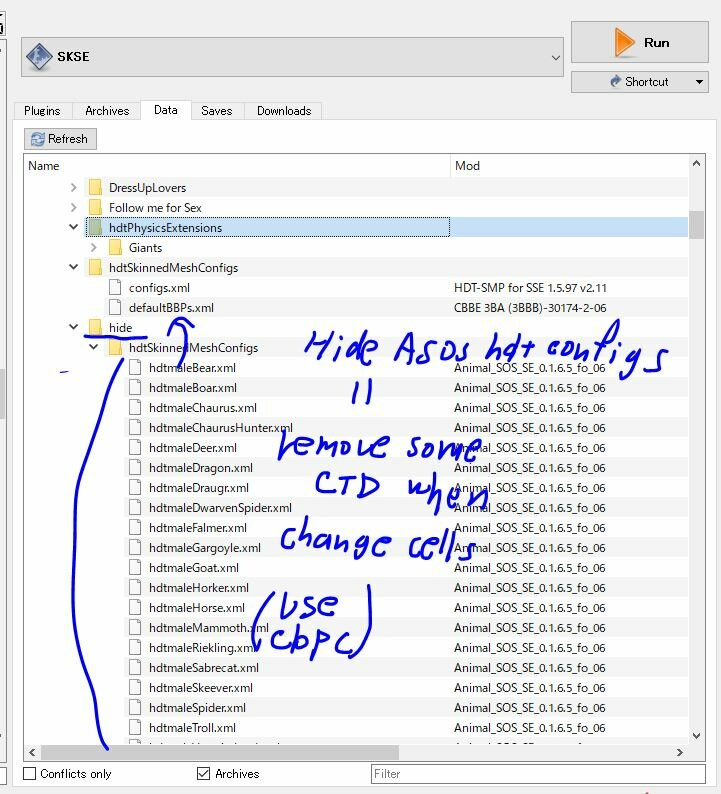The width and height of the screenshot is (721, 794).
Task: Click the Shortcut arrow icon
Action: pyautogui.click(x=615, y=81)
